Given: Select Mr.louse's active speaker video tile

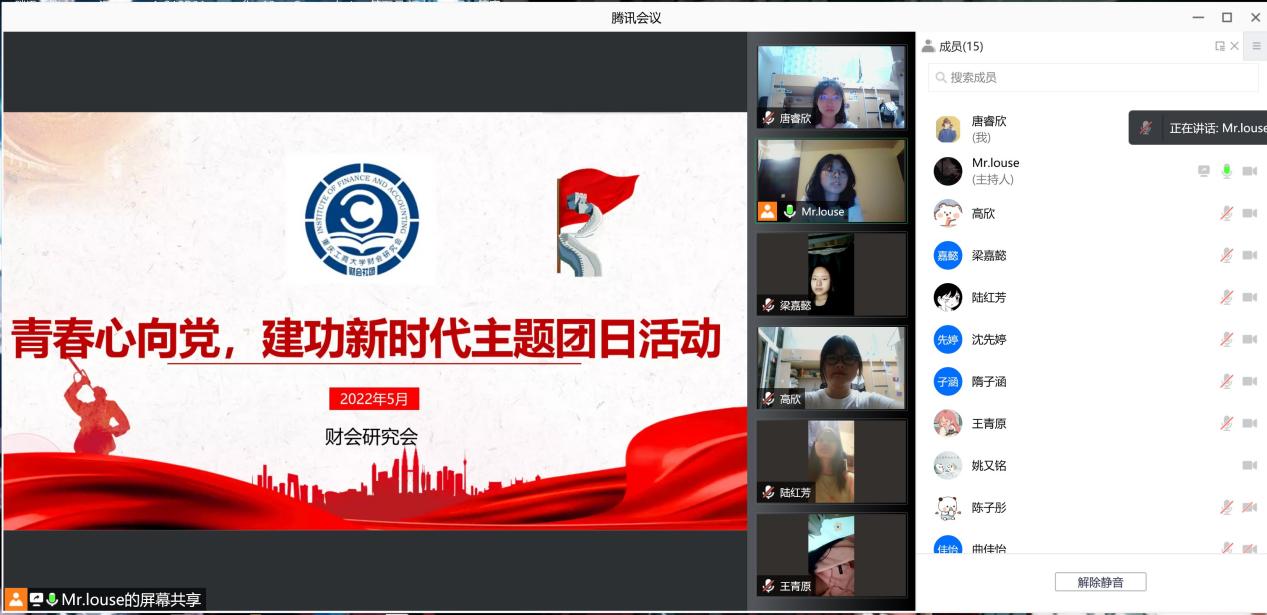Looking at the screenshot, I should click(831, 180).
